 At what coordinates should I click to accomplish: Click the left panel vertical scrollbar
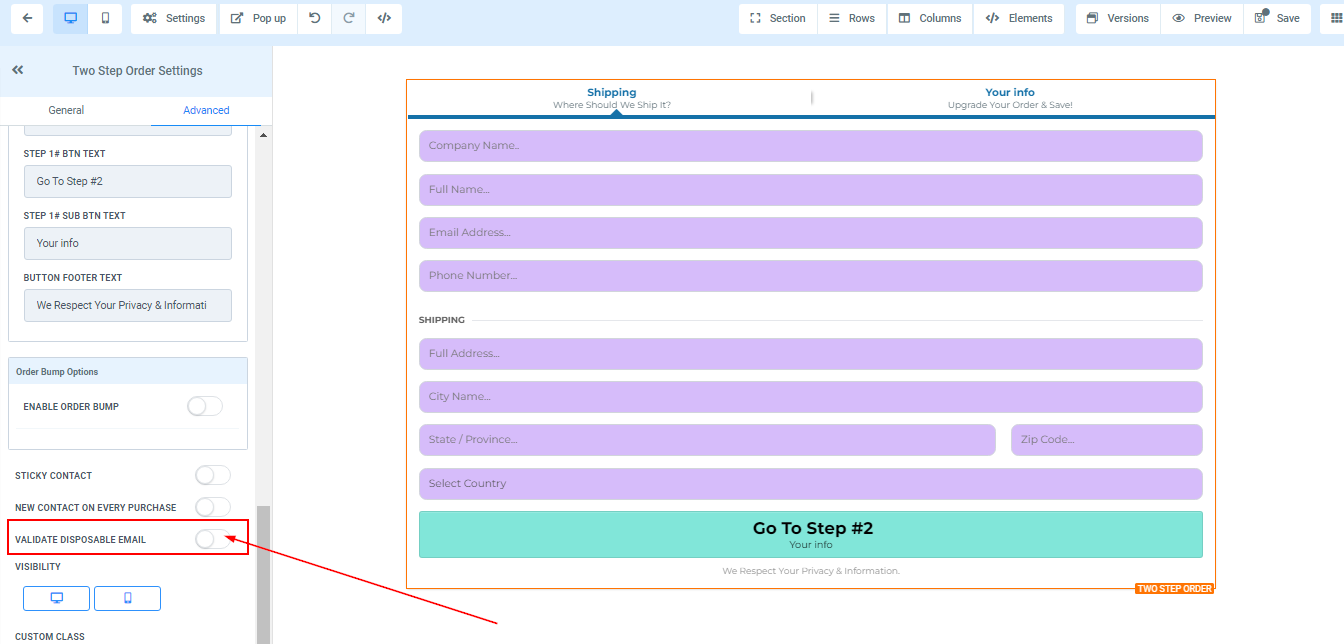[264, 570]
